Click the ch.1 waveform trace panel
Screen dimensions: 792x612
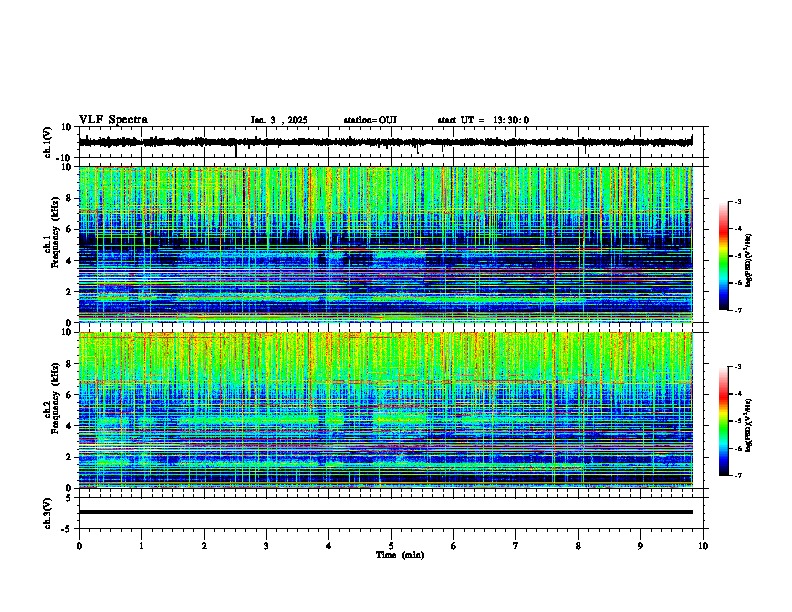click(x=393, y=142)
